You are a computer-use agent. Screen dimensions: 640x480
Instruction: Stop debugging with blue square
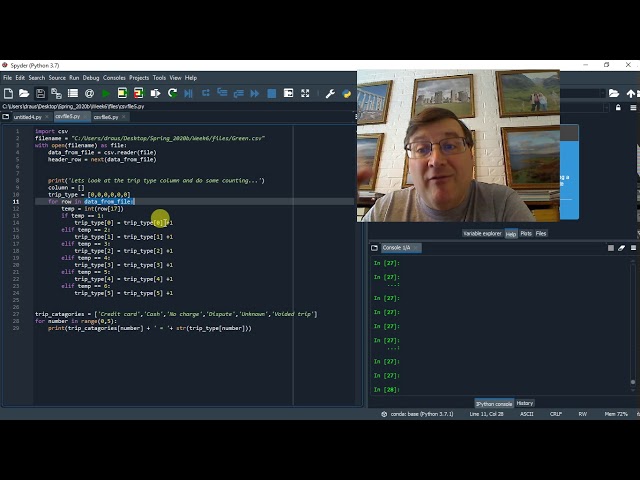click(271, 93)
